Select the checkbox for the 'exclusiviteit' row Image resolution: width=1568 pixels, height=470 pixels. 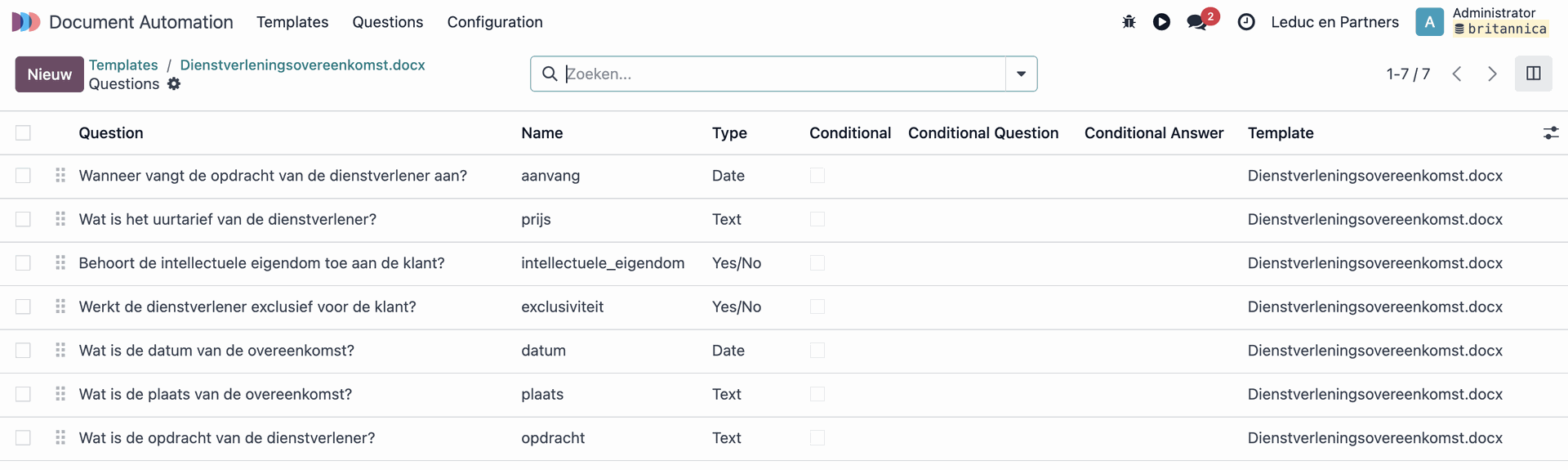point(23,307)
